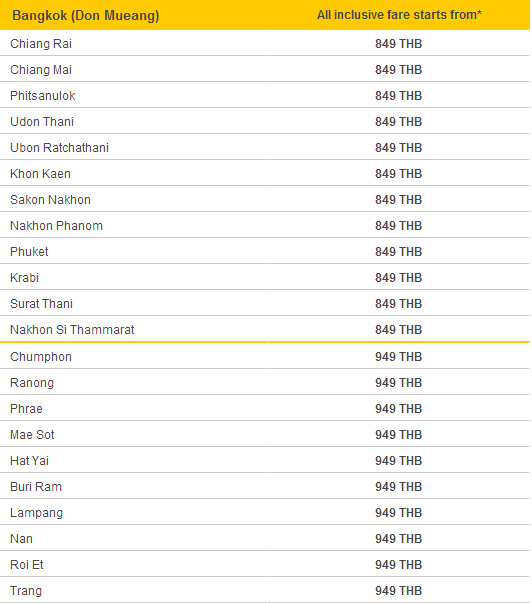
Task: Click the All inclusive fare column header
Action: 399,15
